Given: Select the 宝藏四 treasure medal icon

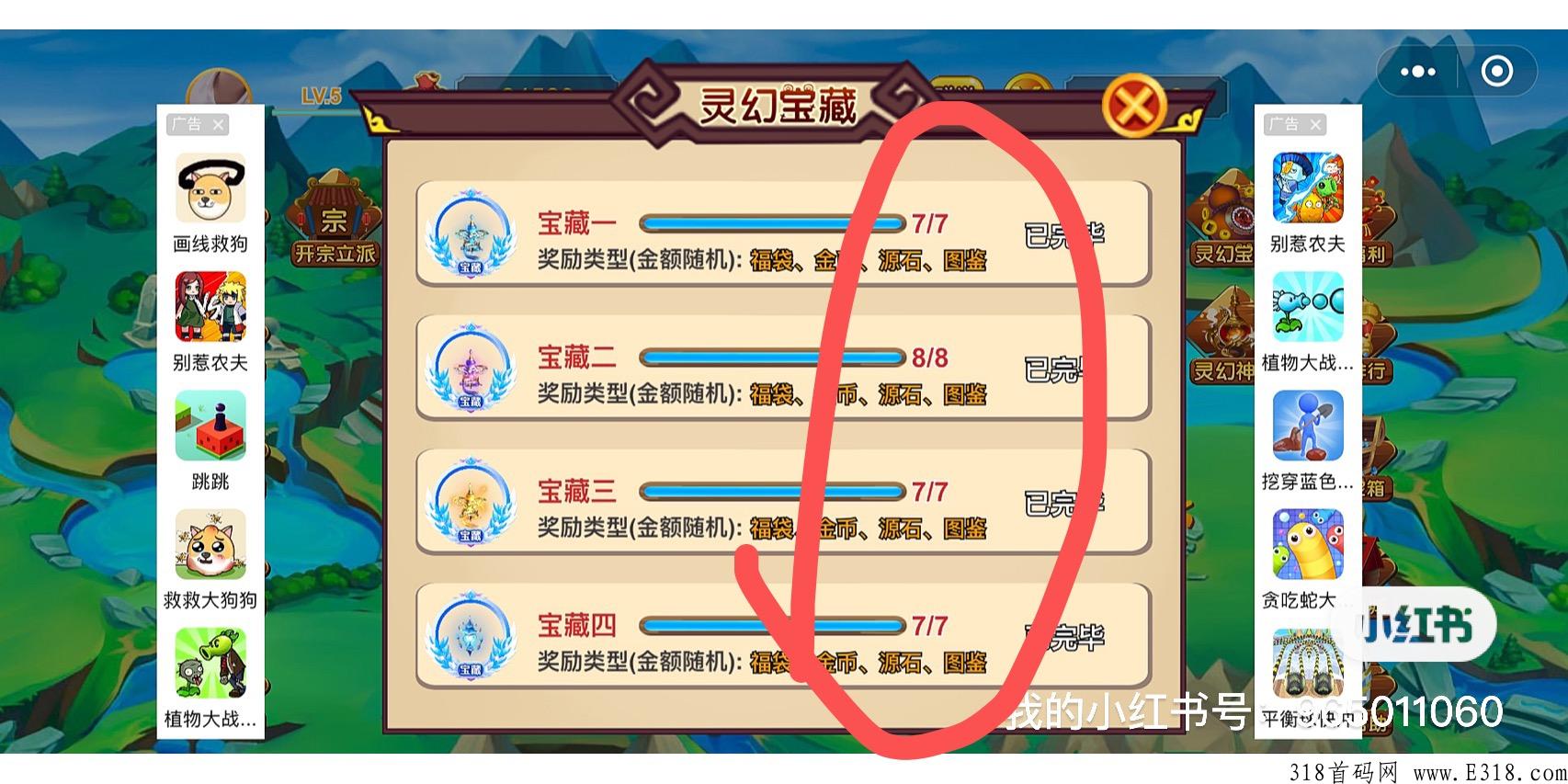Looking at the screenshot, I should 471,636.
